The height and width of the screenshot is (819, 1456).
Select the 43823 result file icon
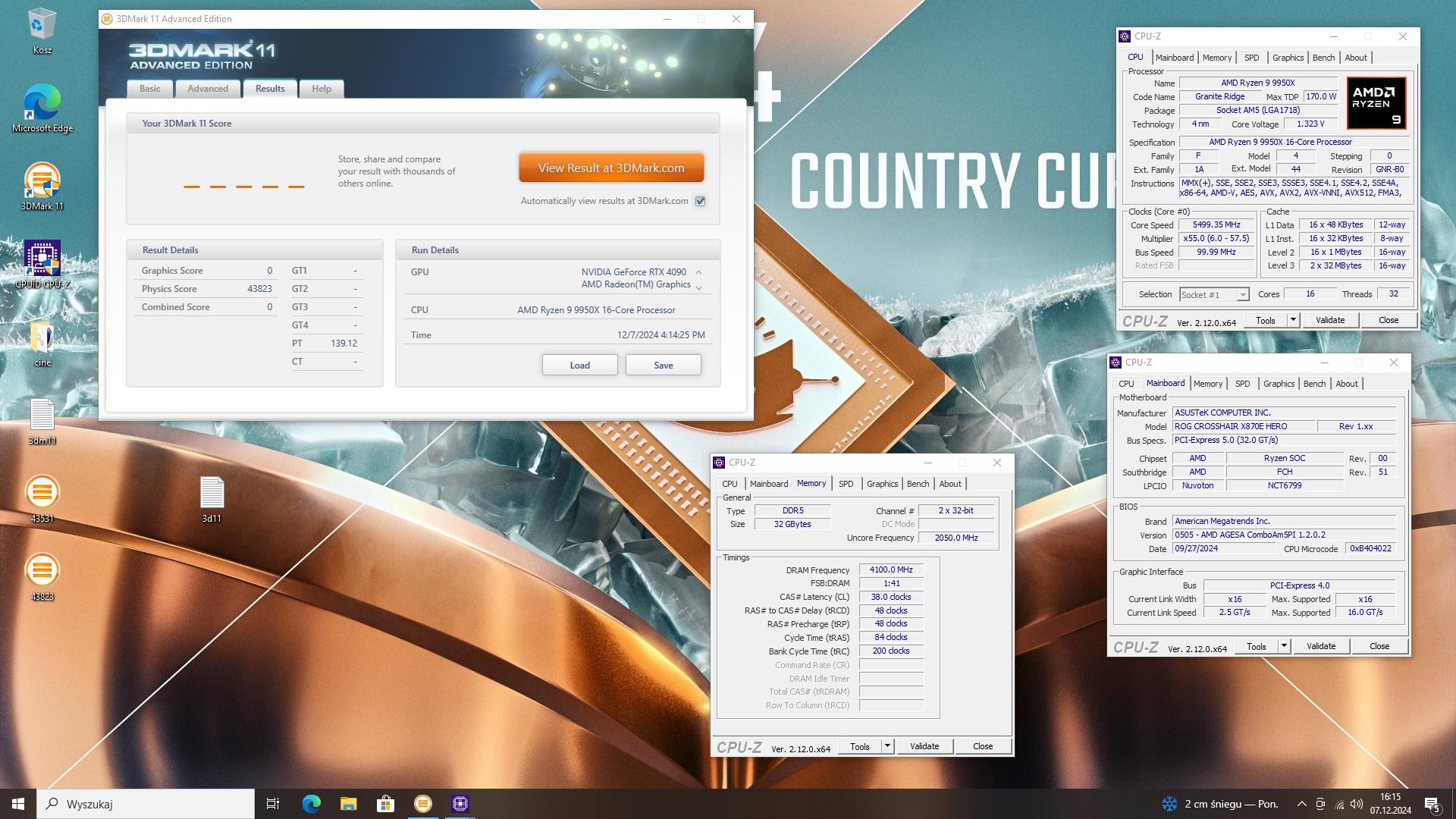42,577
